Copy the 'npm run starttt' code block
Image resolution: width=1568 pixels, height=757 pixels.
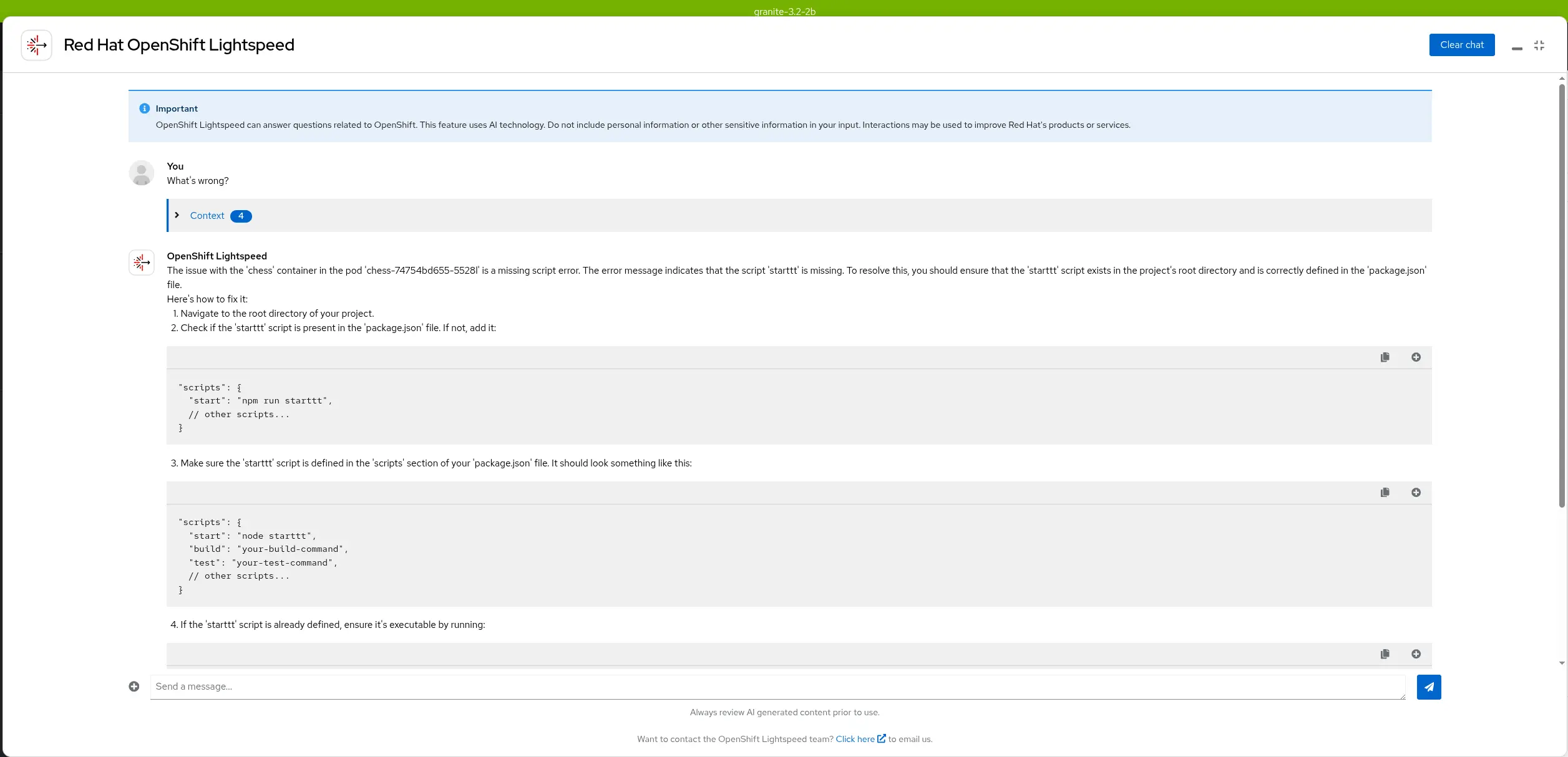coord(1385,357)
